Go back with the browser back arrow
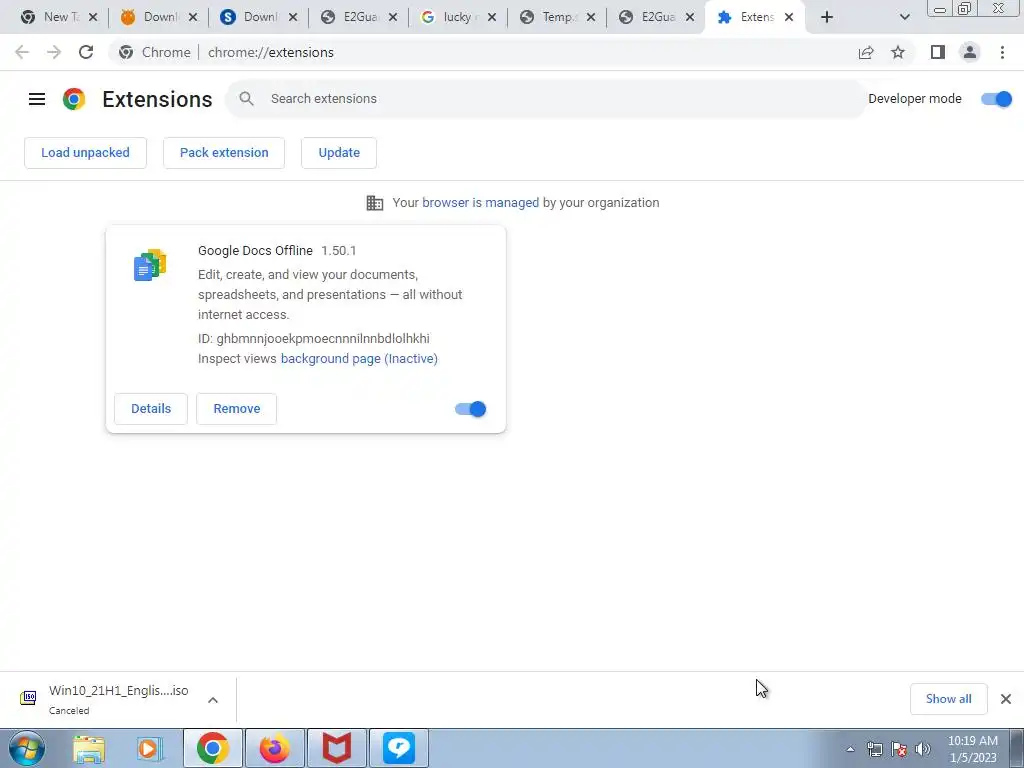 pyautogui.click(x=22, y=52)
